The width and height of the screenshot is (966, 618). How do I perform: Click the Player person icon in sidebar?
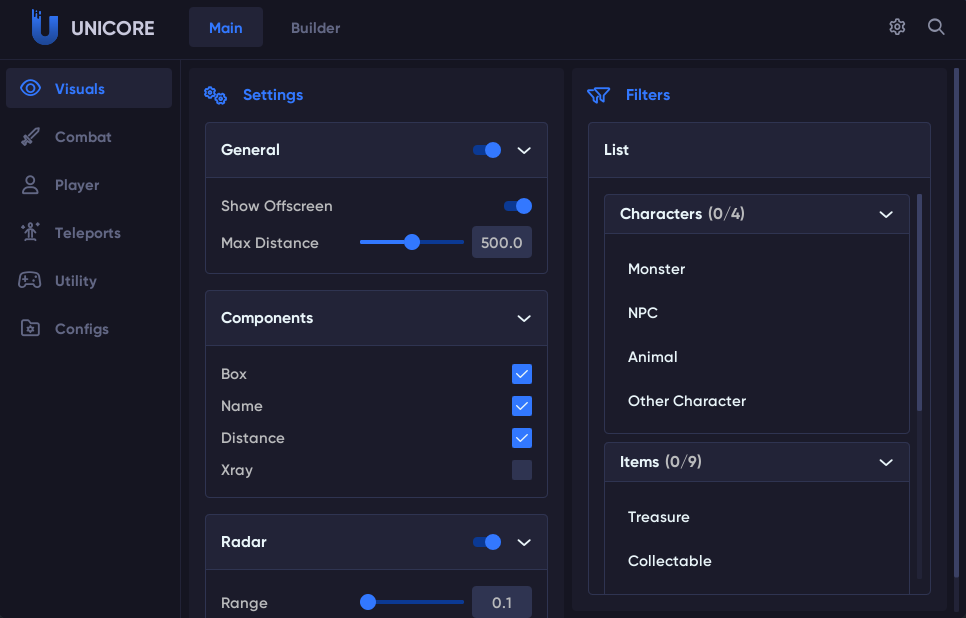click(30, 185)
